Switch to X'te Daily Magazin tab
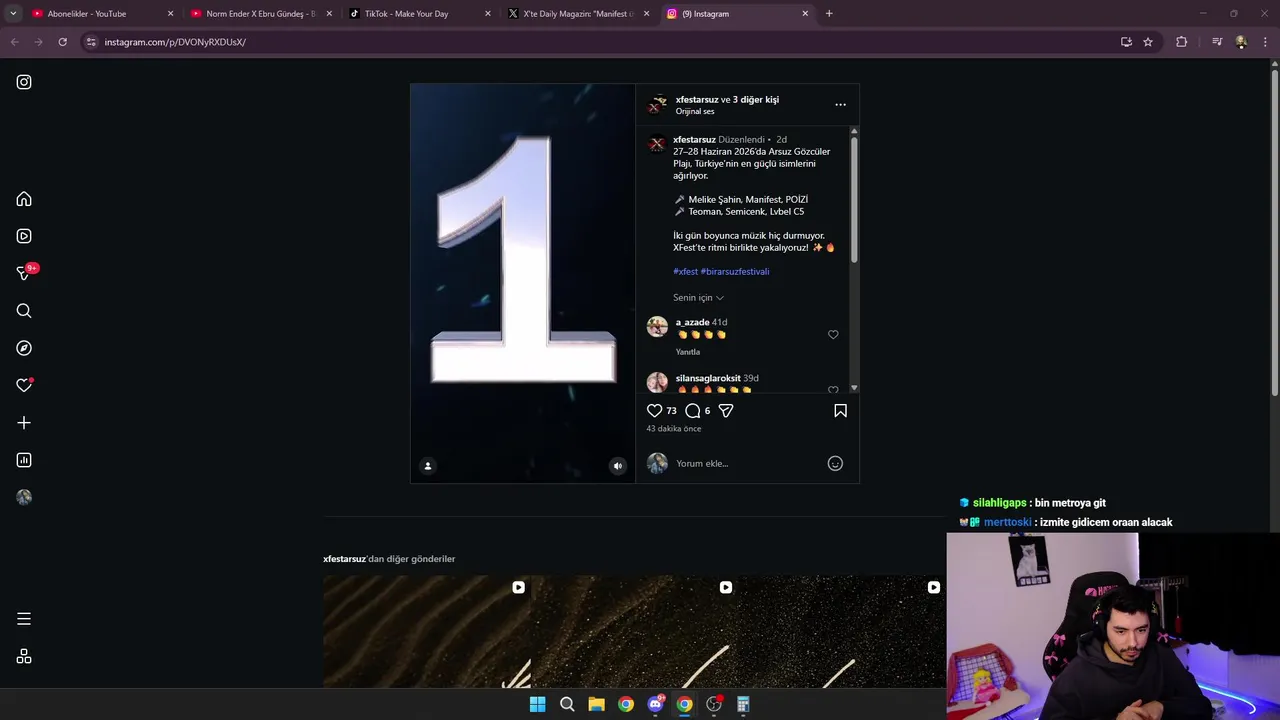Image resolution: width=1280 pixels, height=720 pixels. point(578,14)
